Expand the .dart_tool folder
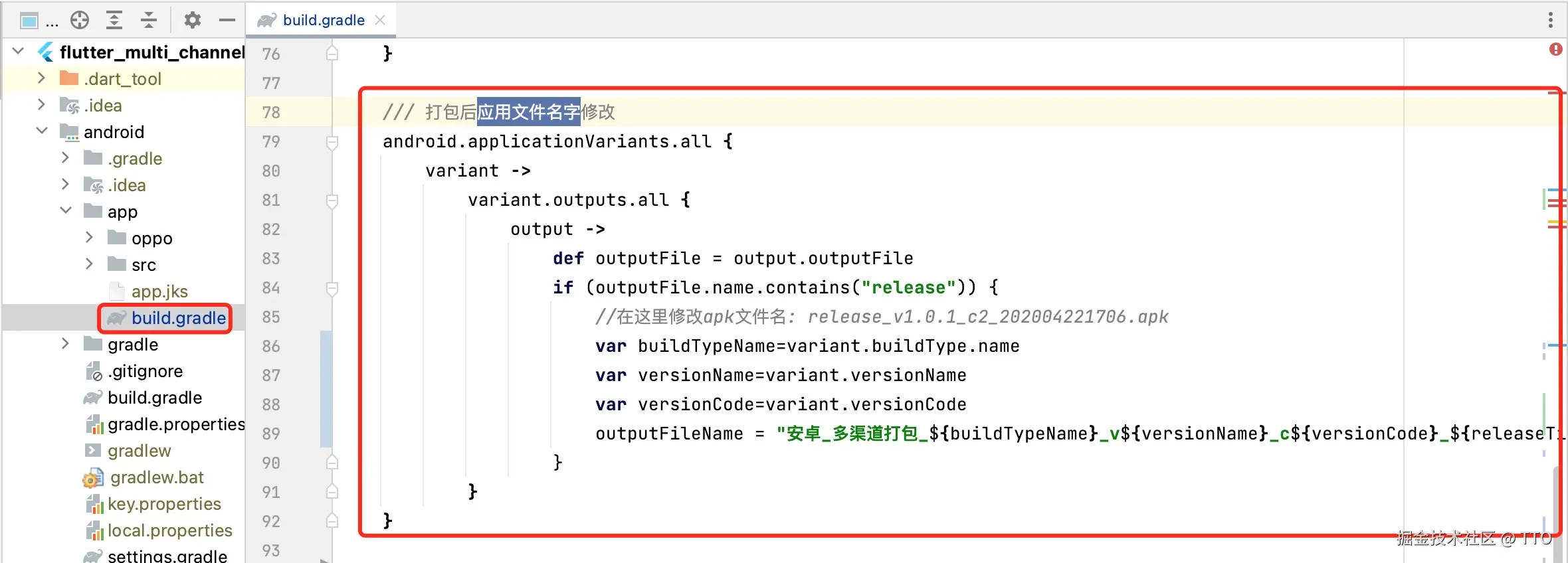The height and width of the screenshot is (563, 1568). 41,78
